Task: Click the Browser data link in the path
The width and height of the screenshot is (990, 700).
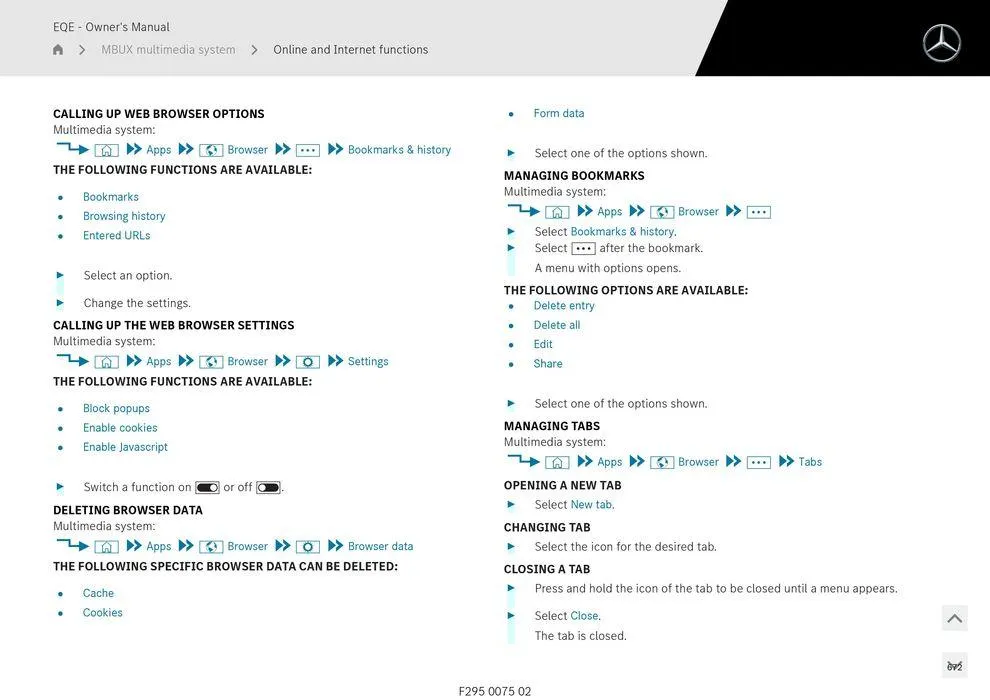Action: point(380,547)
